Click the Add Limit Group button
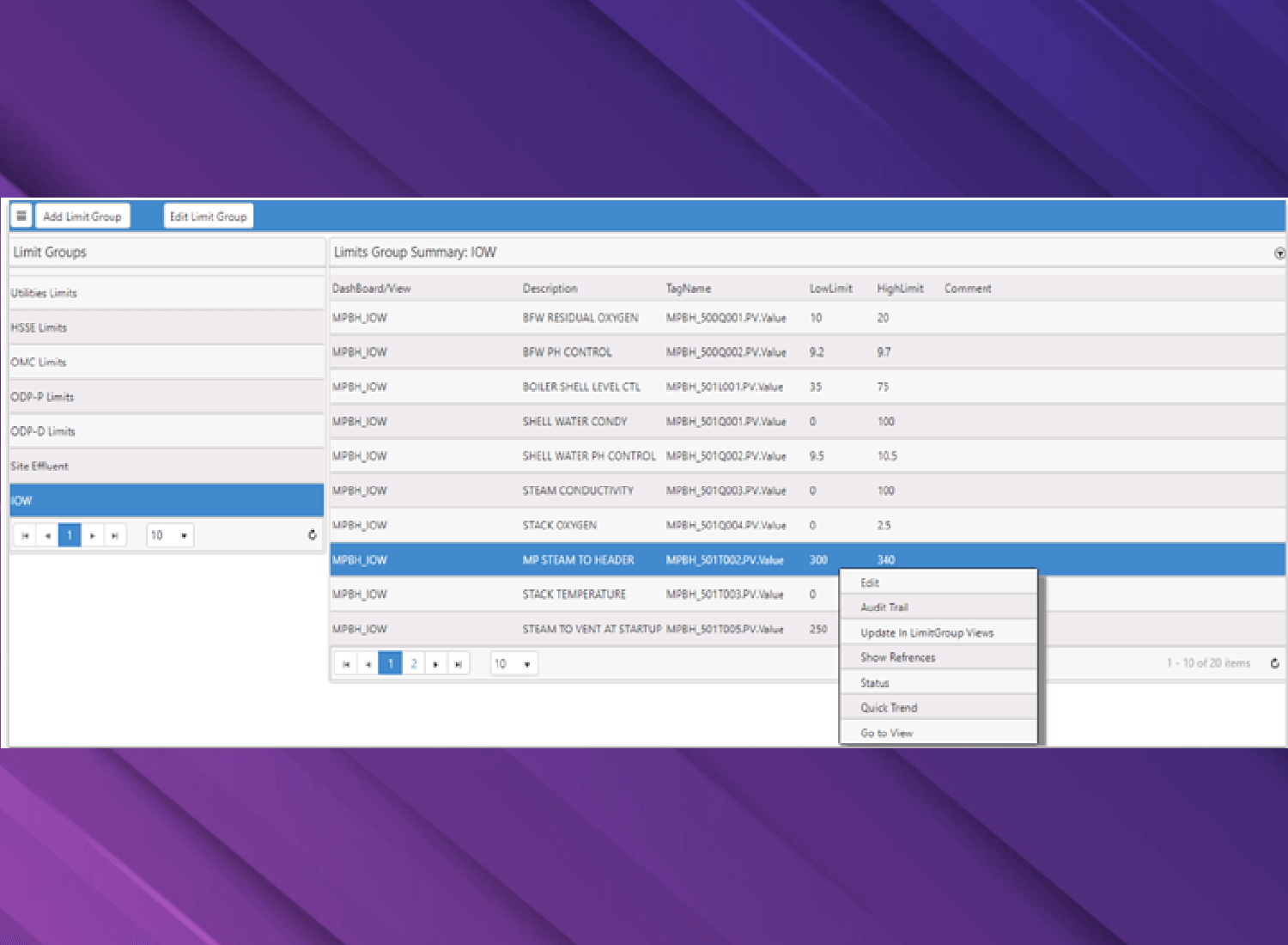The height and width of the screenshot is (945, 1288). point(82,216)
